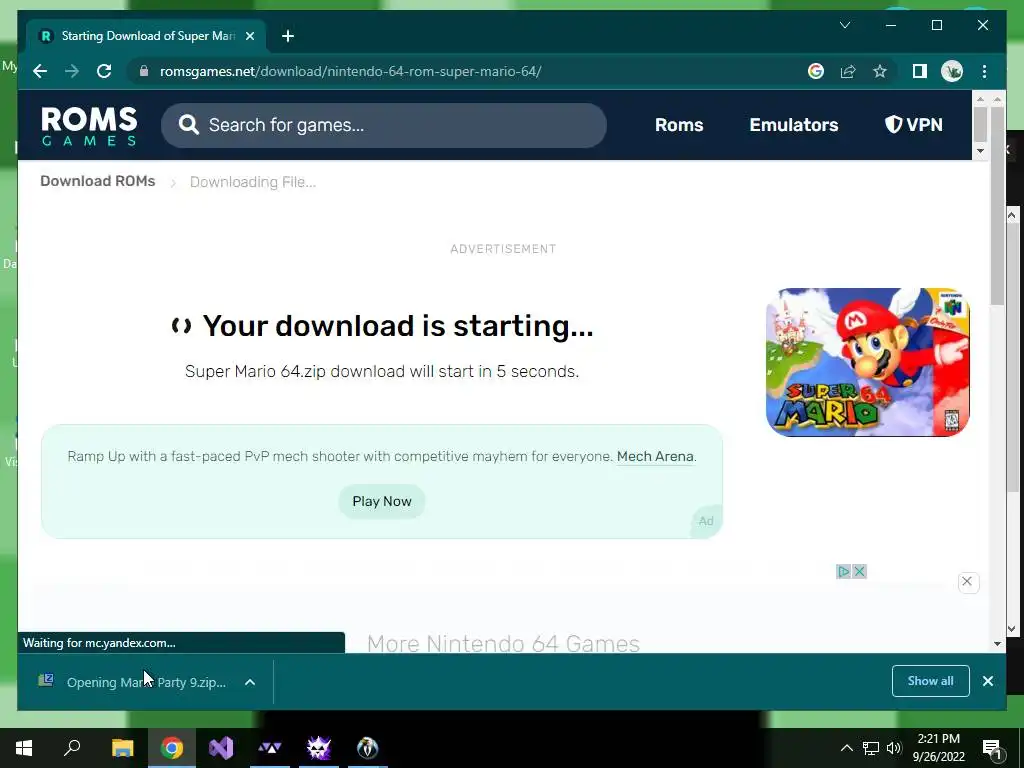Show hidden system tray icons
Screen dimensions: 1024x768
click(846, 748)
